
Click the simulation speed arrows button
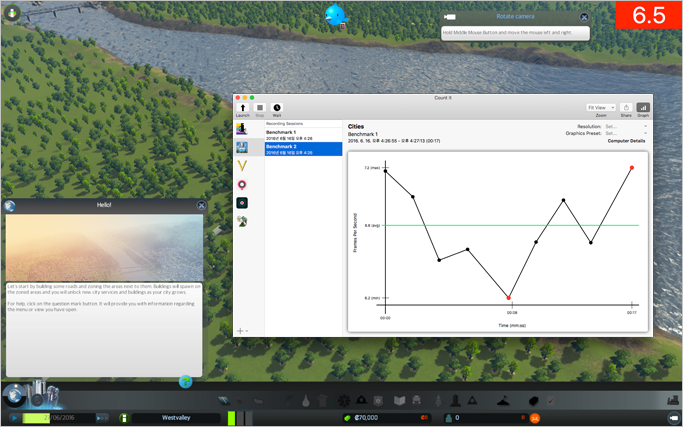tap(102, 418)
